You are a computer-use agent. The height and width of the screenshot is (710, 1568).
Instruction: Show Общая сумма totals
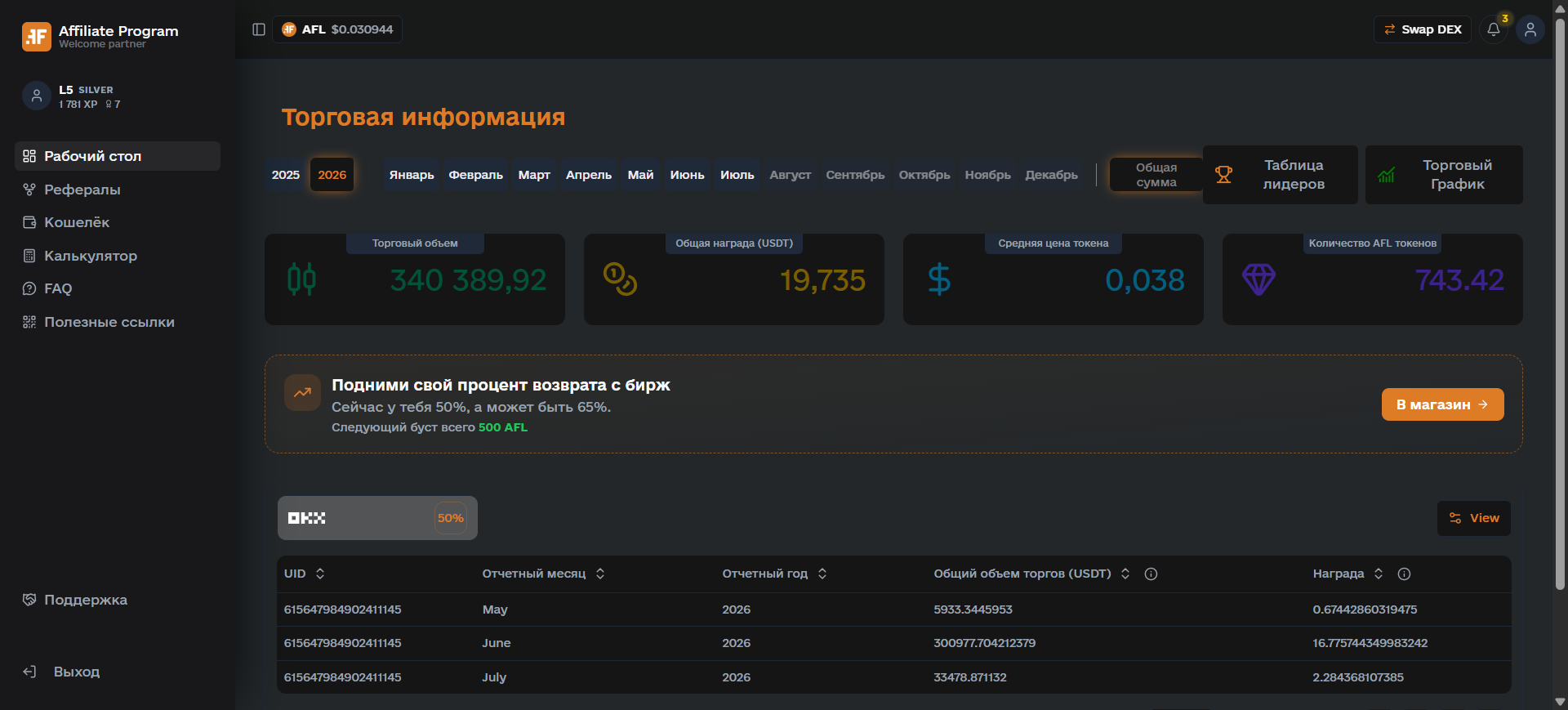1156,175
